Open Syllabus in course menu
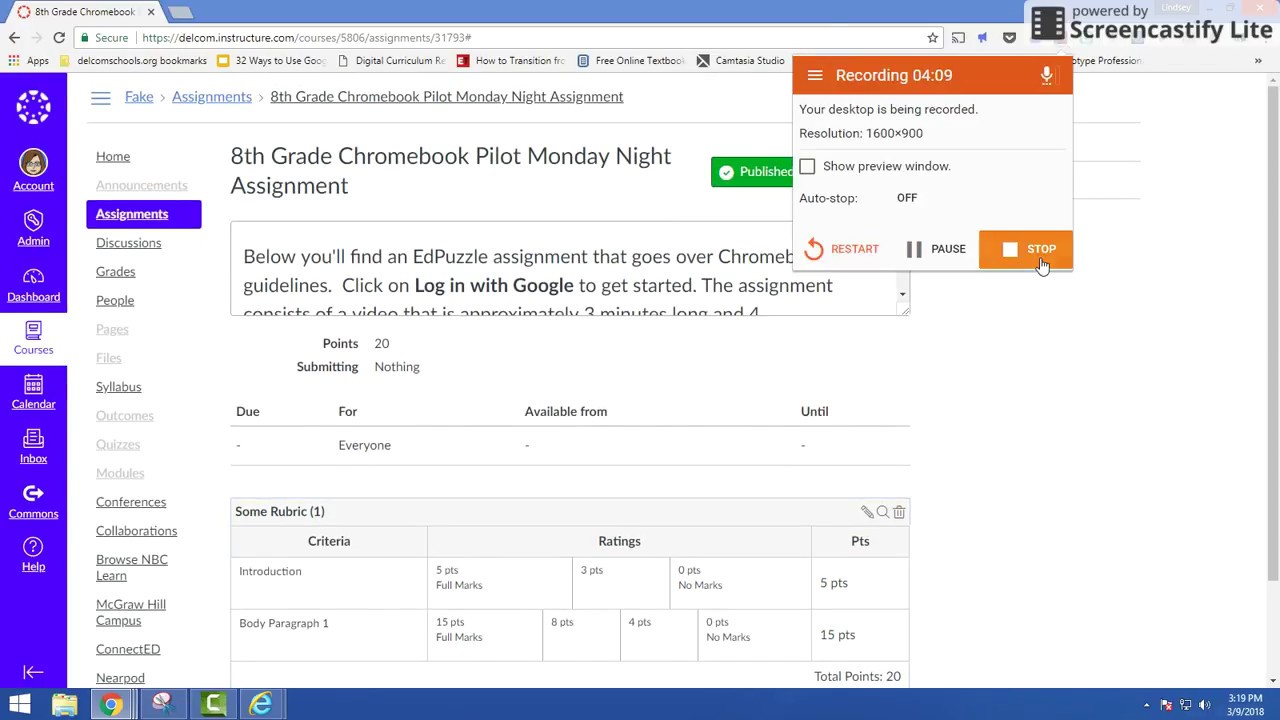The width and height of the screenshot is (1280, 720). tap(118, 387)
